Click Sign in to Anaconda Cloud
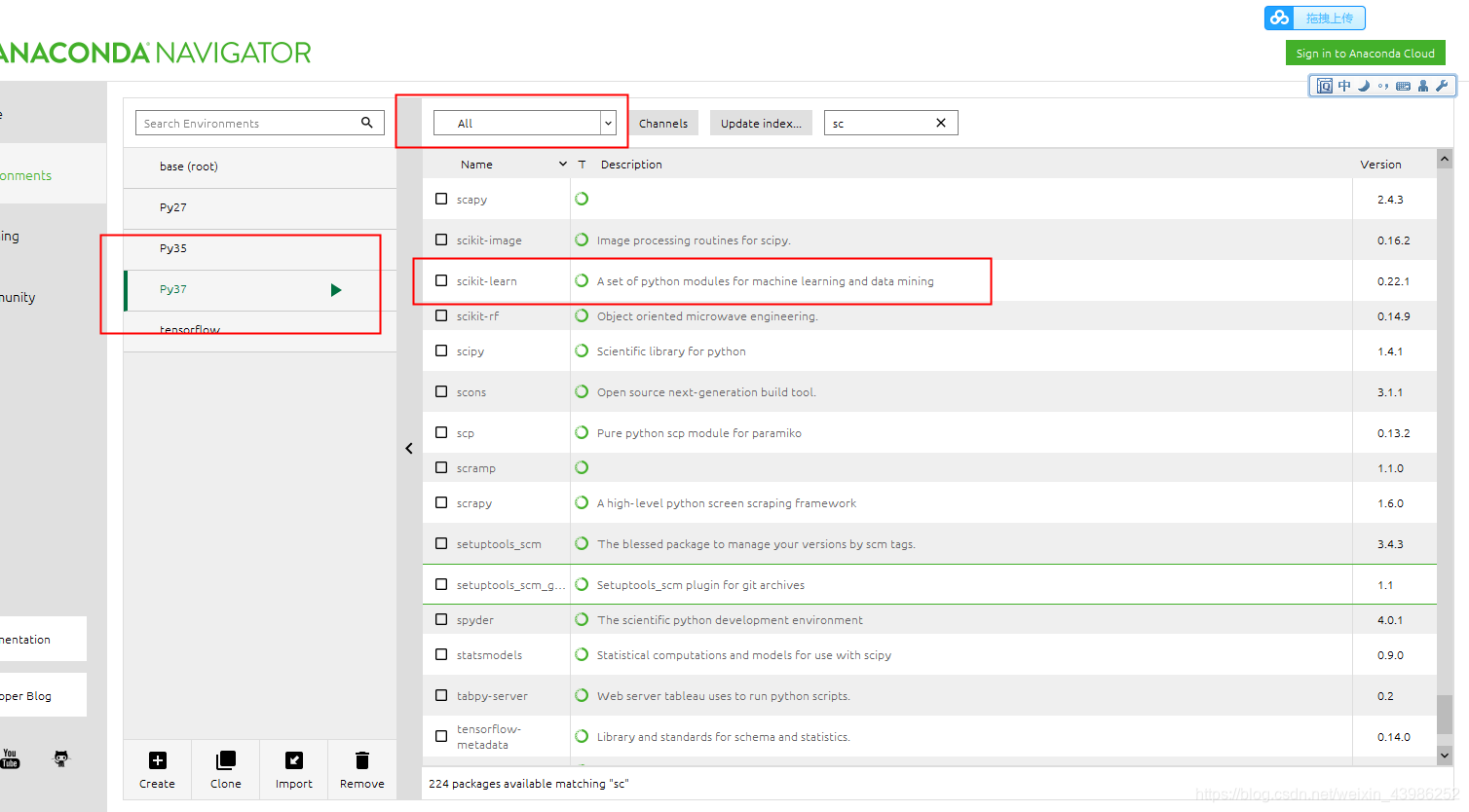 click(1365, 54)
